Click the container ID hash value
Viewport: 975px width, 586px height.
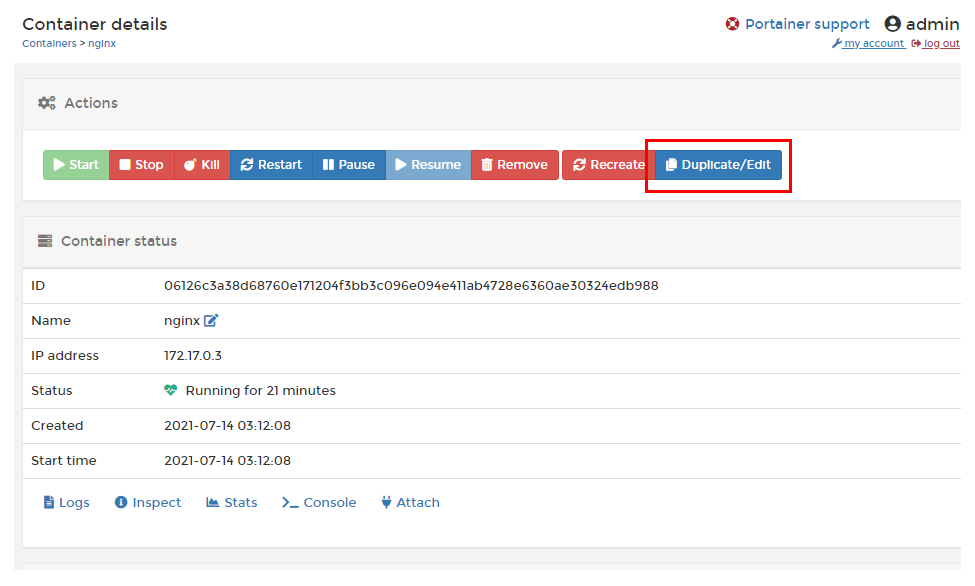tap(411, 286)
